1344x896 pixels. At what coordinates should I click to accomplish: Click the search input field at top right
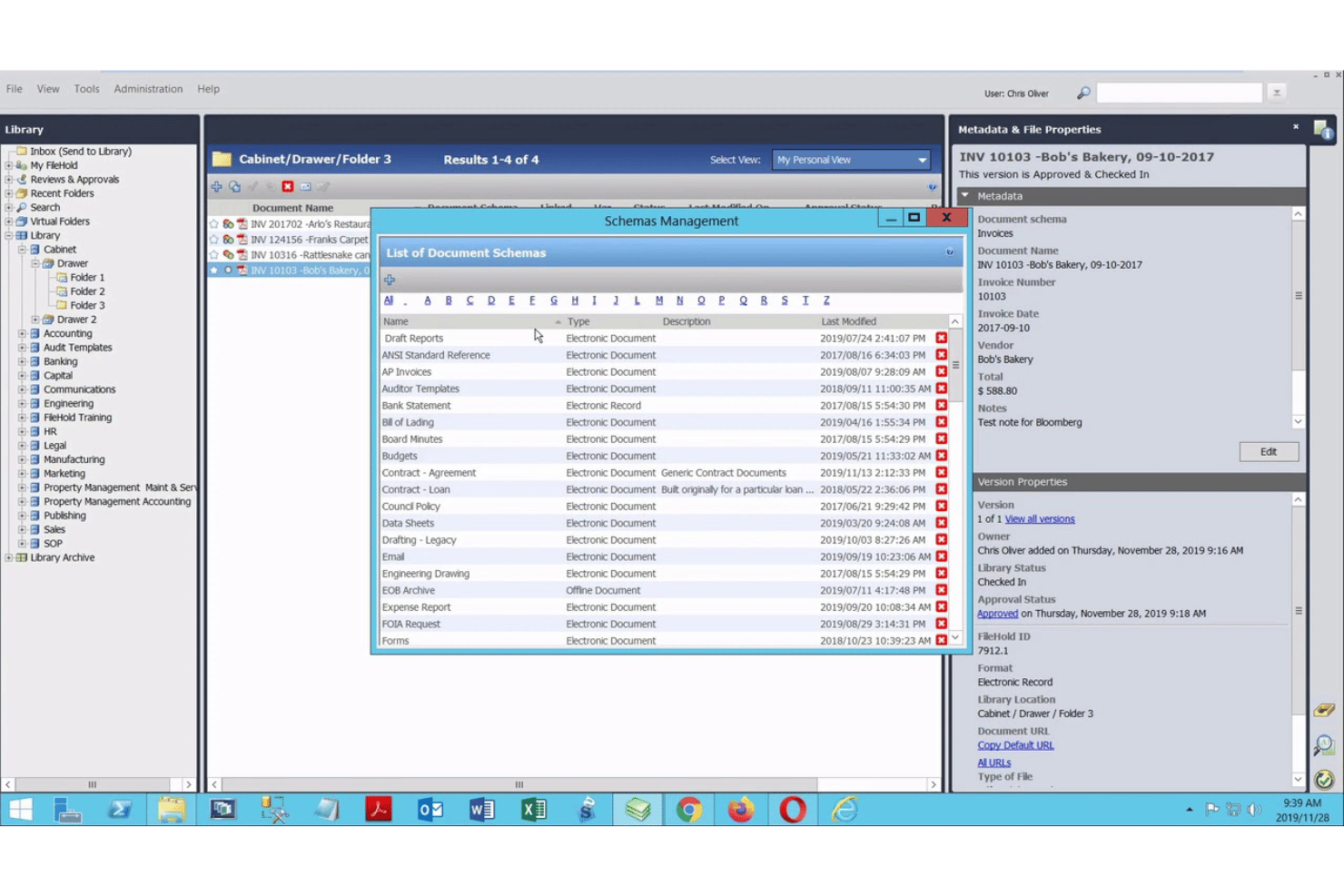(1180, 93)
